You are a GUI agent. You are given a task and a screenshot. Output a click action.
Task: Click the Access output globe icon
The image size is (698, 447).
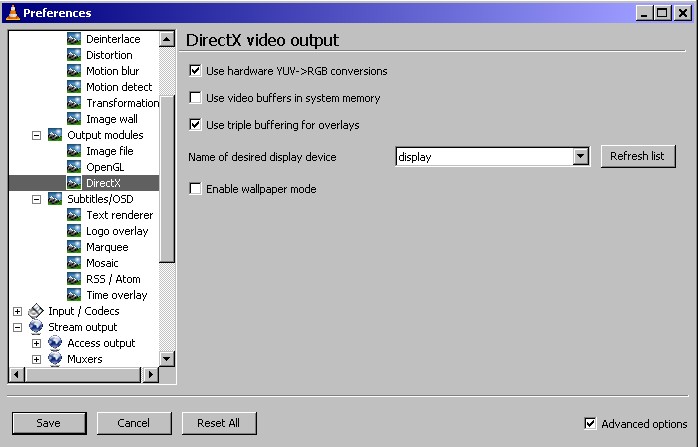[55, 343]
